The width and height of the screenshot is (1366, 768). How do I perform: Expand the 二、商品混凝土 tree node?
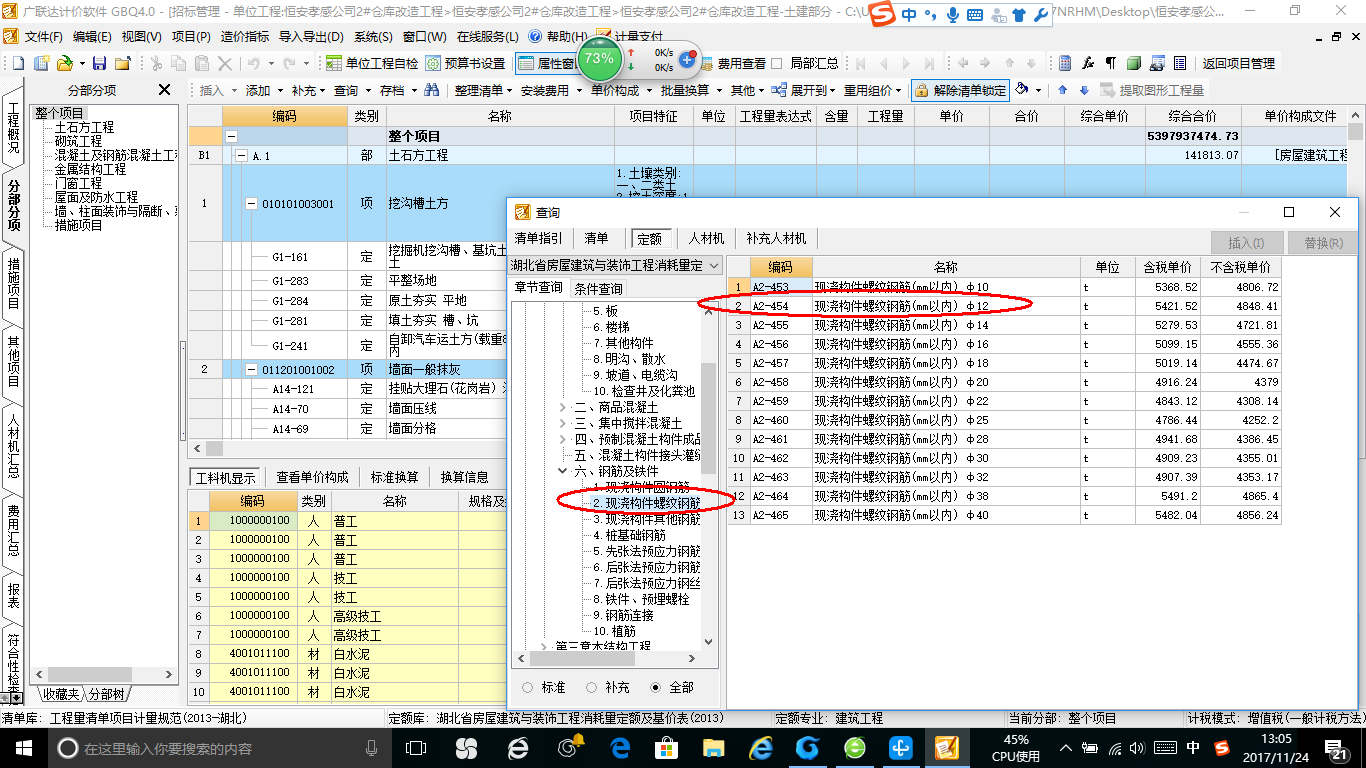point(562,408)
